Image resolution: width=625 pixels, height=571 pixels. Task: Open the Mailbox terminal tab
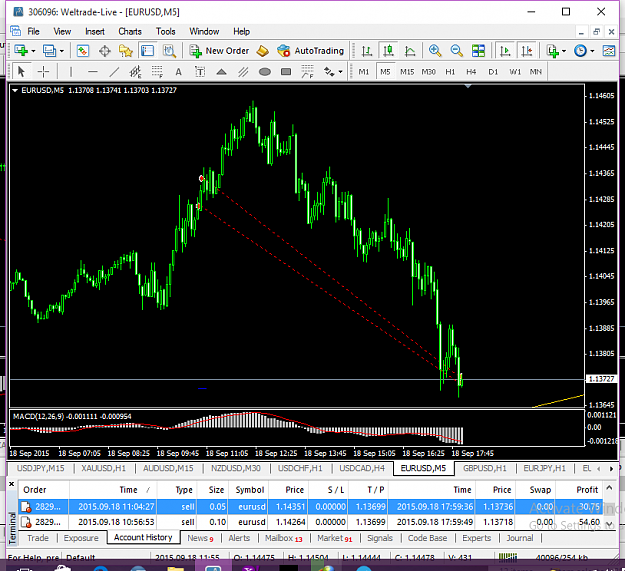pyautogui.click(x=283, y=538)
